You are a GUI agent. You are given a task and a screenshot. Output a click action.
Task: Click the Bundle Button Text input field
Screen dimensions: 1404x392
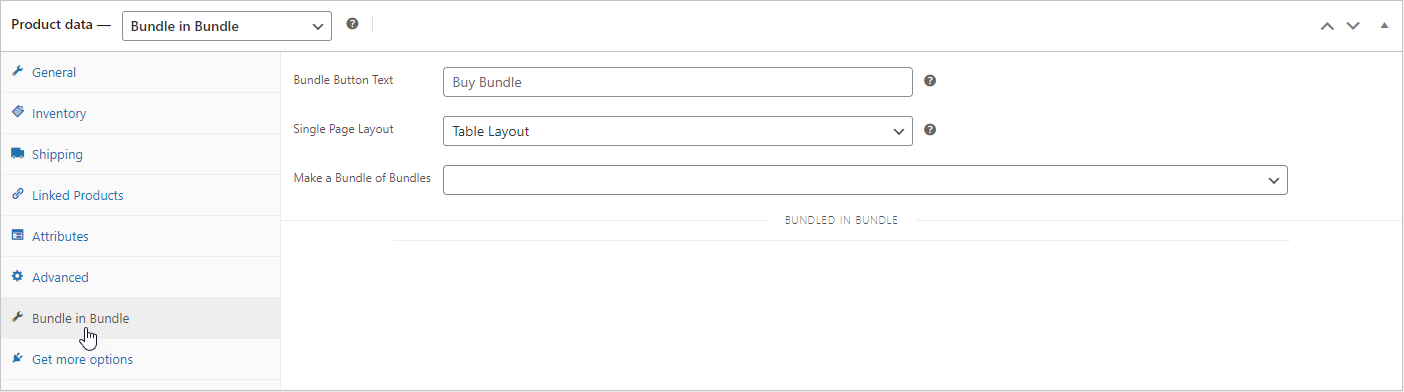click(x=678, y=82)
